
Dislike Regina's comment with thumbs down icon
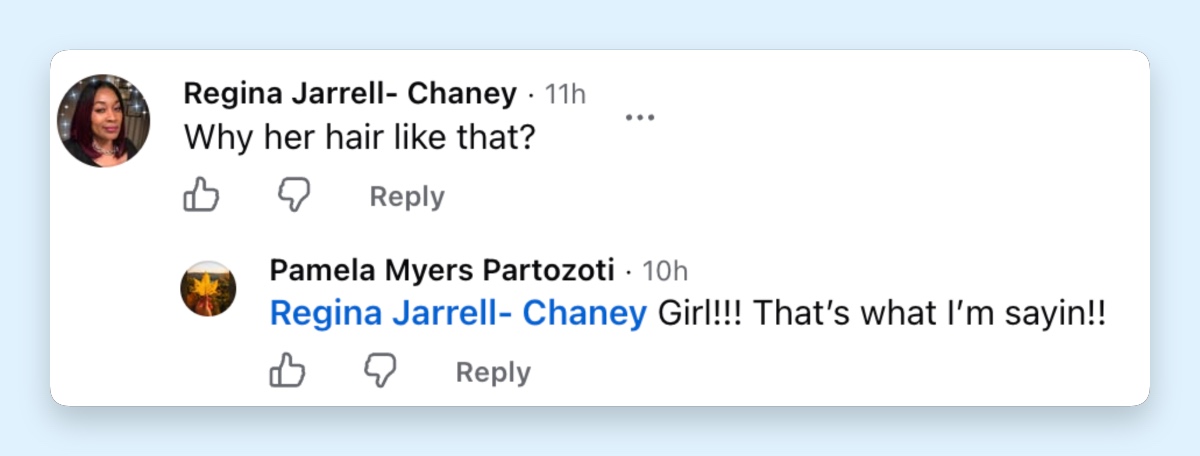pyautogui.click(x=293, y=195)
